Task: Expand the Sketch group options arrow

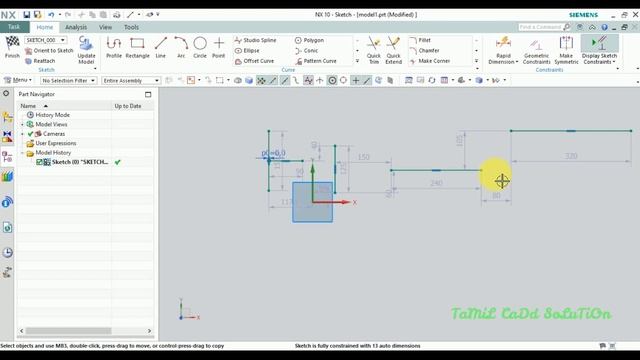Action: tap(95, 69)
